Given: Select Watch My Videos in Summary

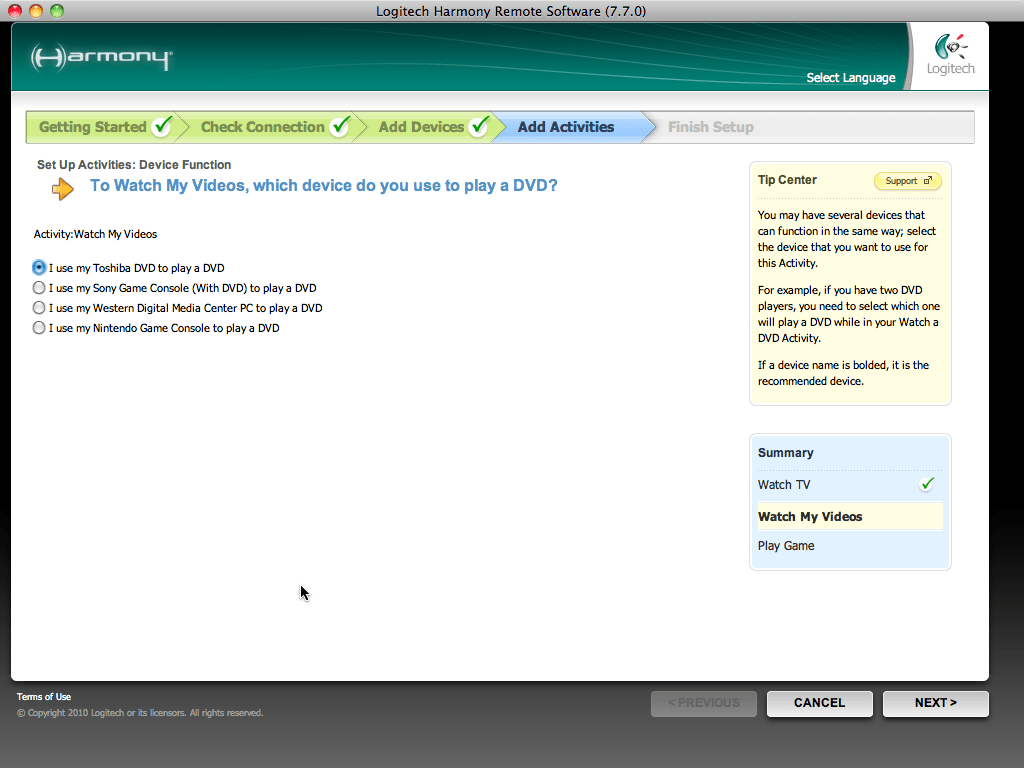Looking at the screenshot, I should (809, 517).
